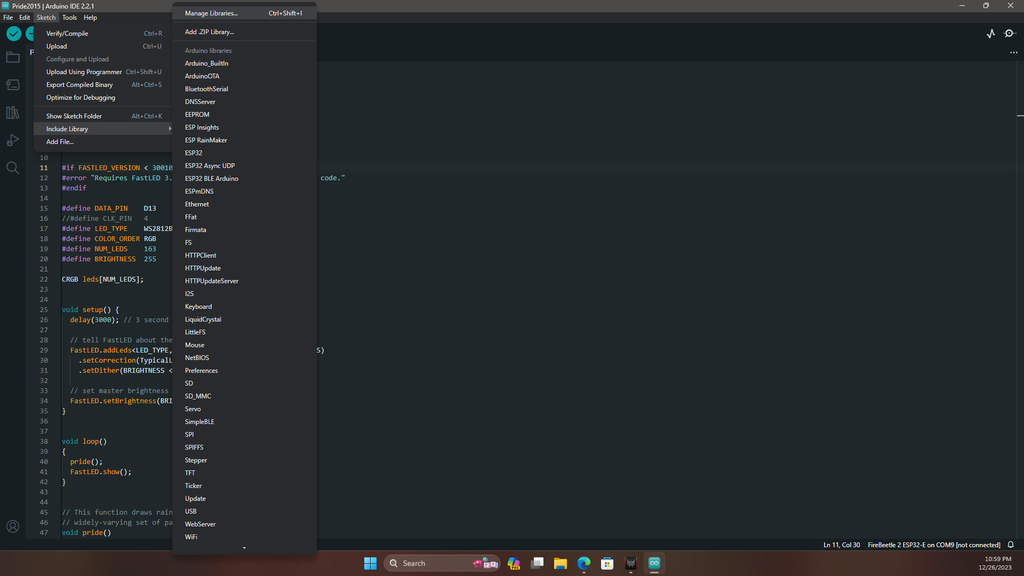Include the Arduino_BuiltIn library
This screenshot has height=576, width=1024.
point(244,63)
